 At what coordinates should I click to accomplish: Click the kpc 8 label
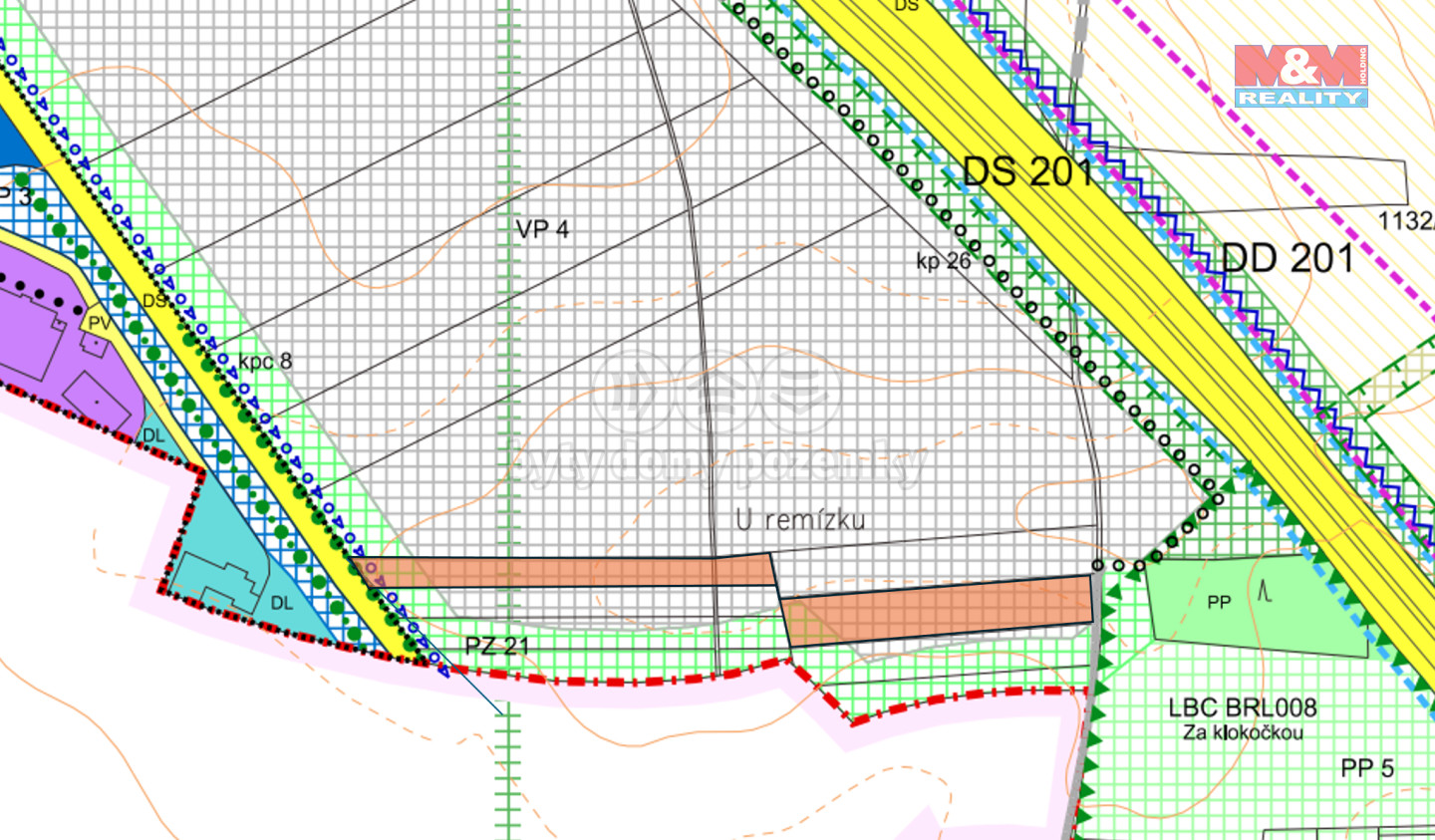pyautogui.click(x=265, y=361)
